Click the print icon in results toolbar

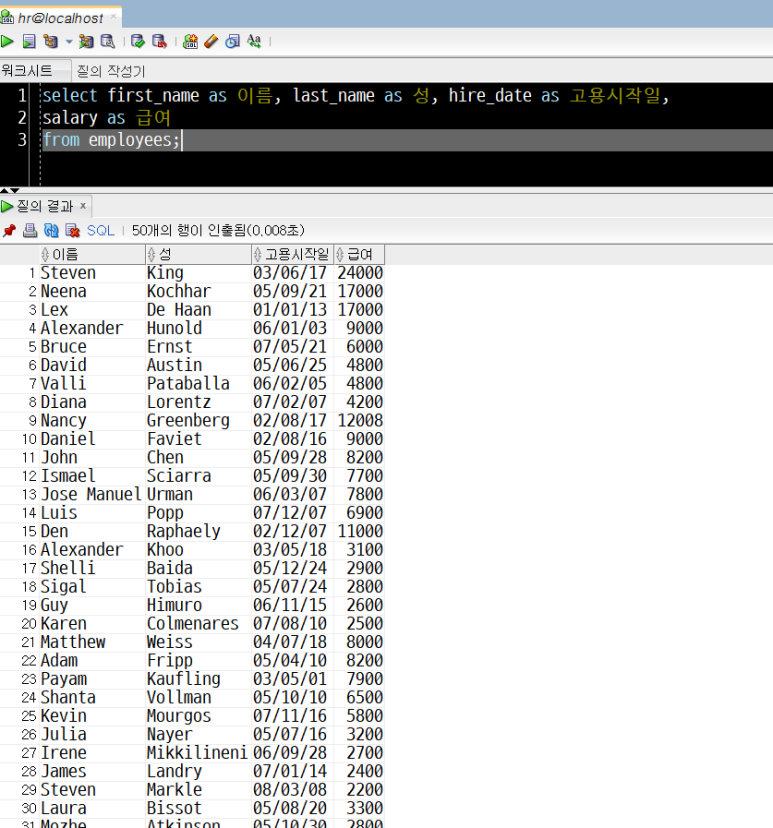(x=30, y=230)
